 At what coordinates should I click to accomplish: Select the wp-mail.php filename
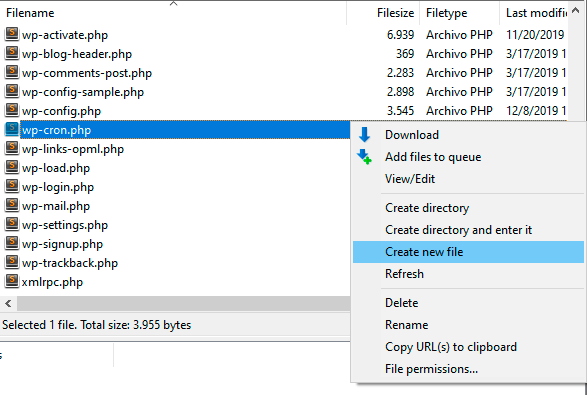point(56,206)
